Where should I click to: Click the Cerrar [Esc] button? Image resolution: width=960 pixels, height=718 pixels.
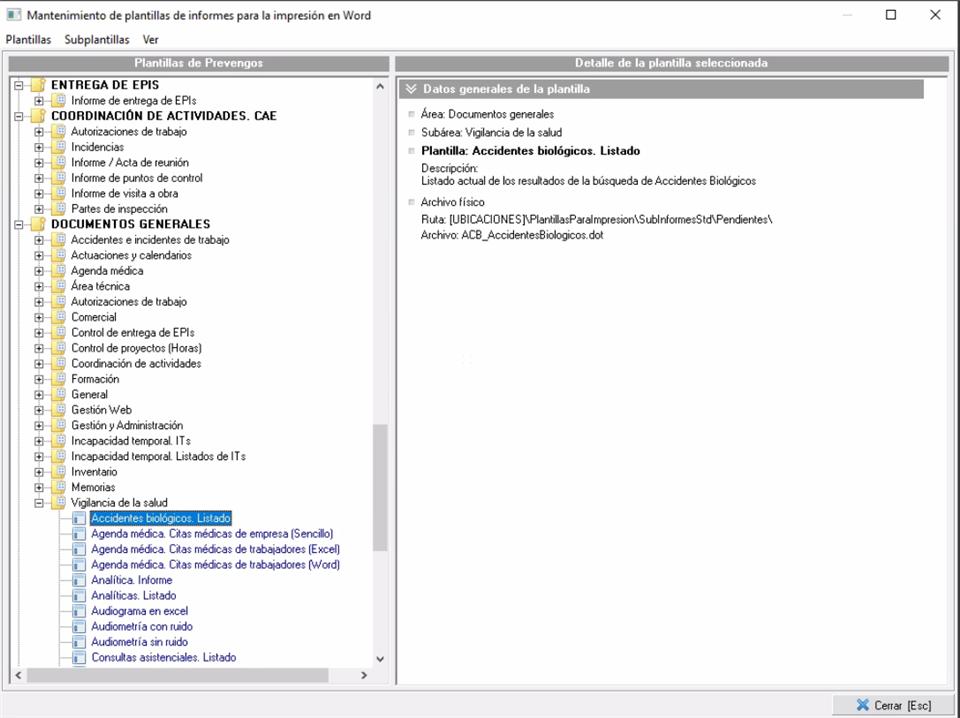pos(893,705)
